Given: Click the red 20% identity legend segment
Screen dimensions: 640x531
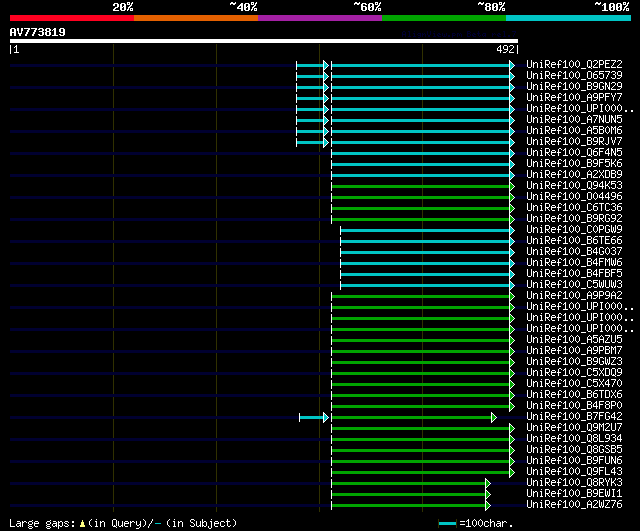Looking at the screenshot, I should pyautogui.click(x=72, y=18).
